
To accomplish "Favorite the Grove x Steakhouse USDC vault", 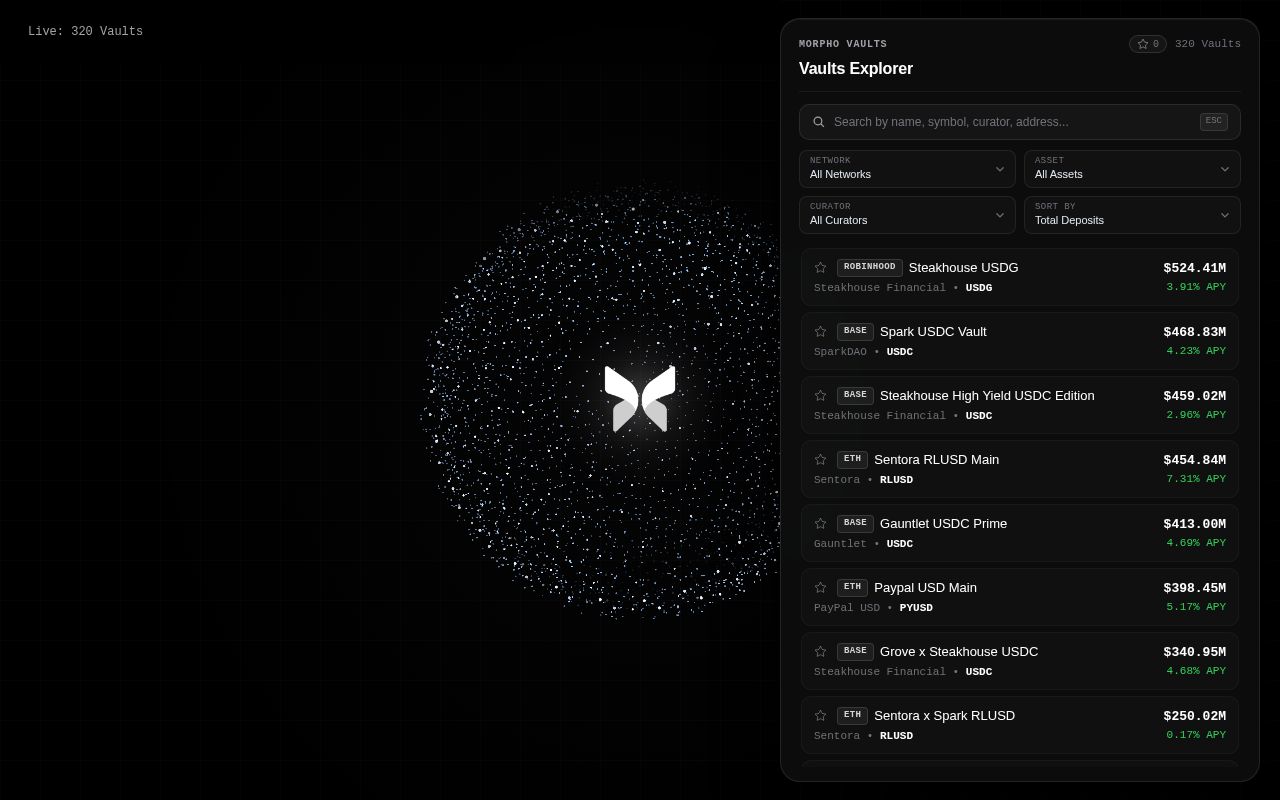I will [x=821, y=652].
